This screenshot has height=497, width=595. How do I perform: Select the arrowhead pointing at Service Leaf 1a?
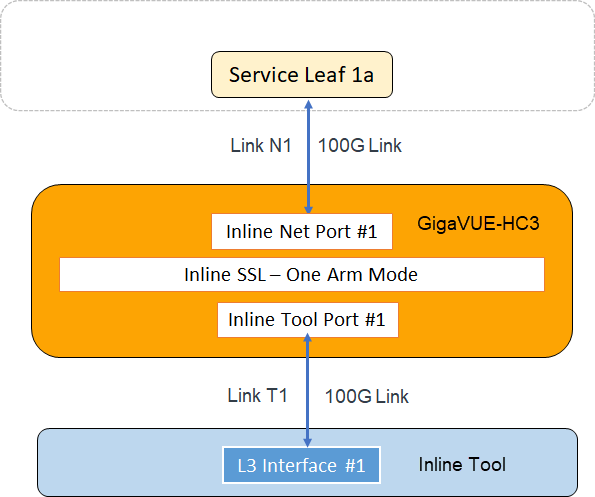309,105
